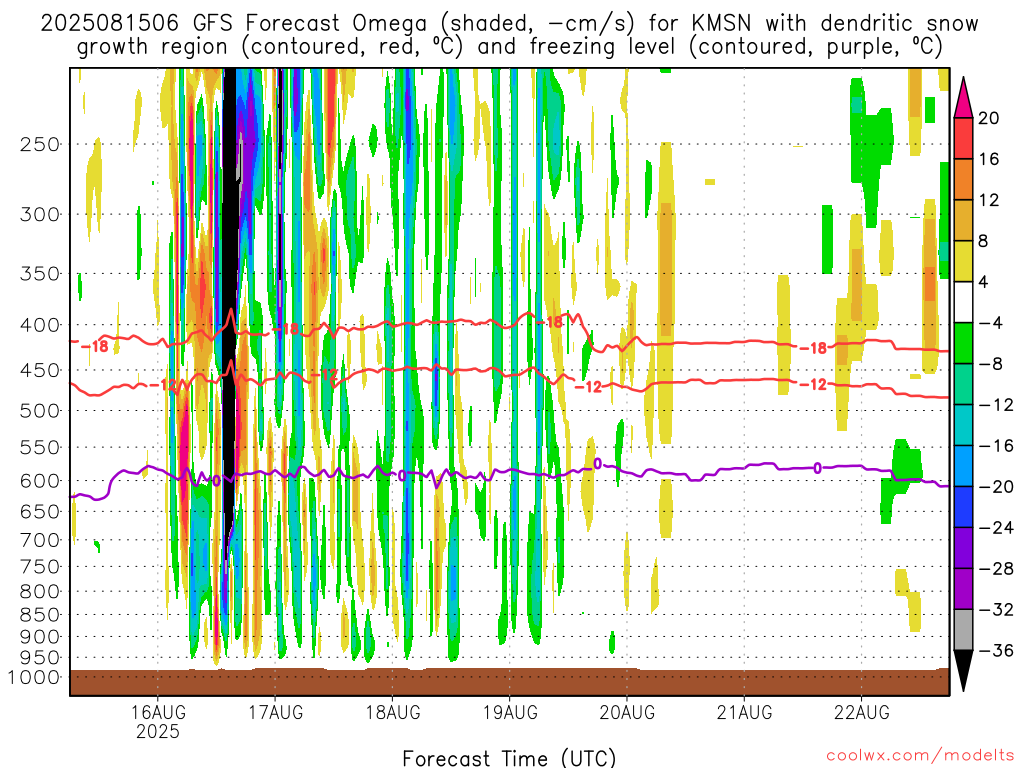Click the title second line mentioning freezing level

point(509,47)
